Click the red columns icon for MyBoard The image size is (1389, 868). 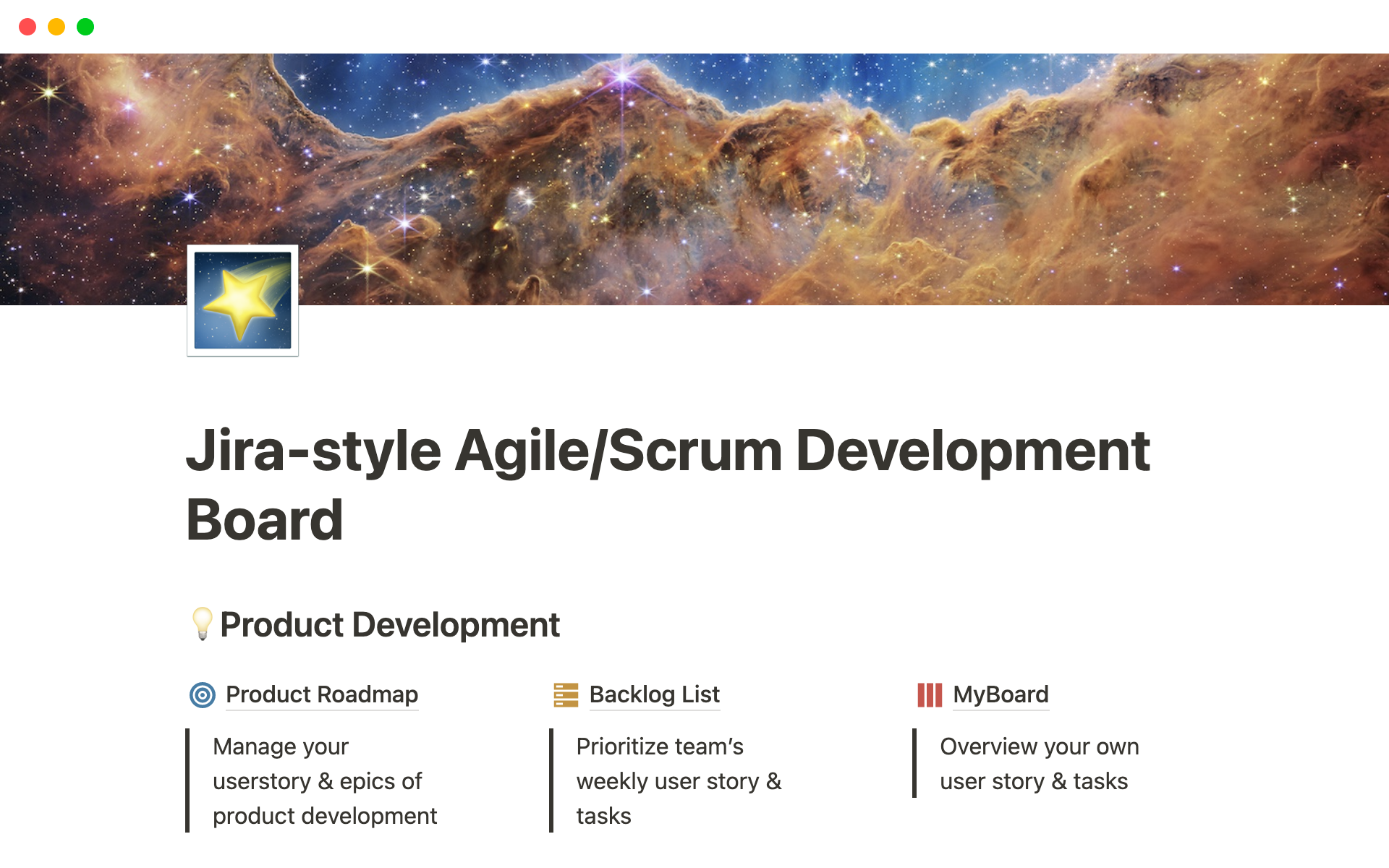pyautogui.click(x=930, y=695)
